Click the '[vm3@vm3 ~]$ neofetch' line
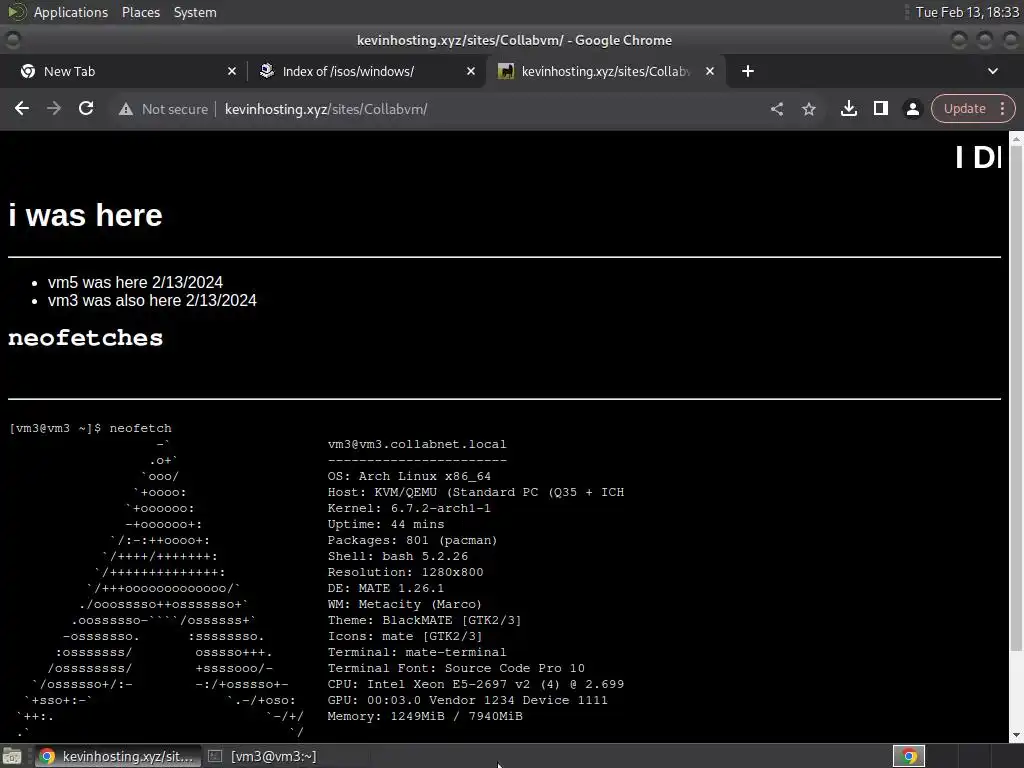The height and width of the screenshot is (768, 1024). (x=91, y=428)
